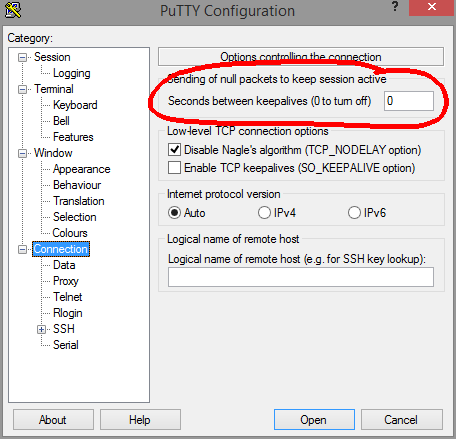Open Appearance settings
The width and height of the screenshot is (456, 439).
tap(82, 169)
